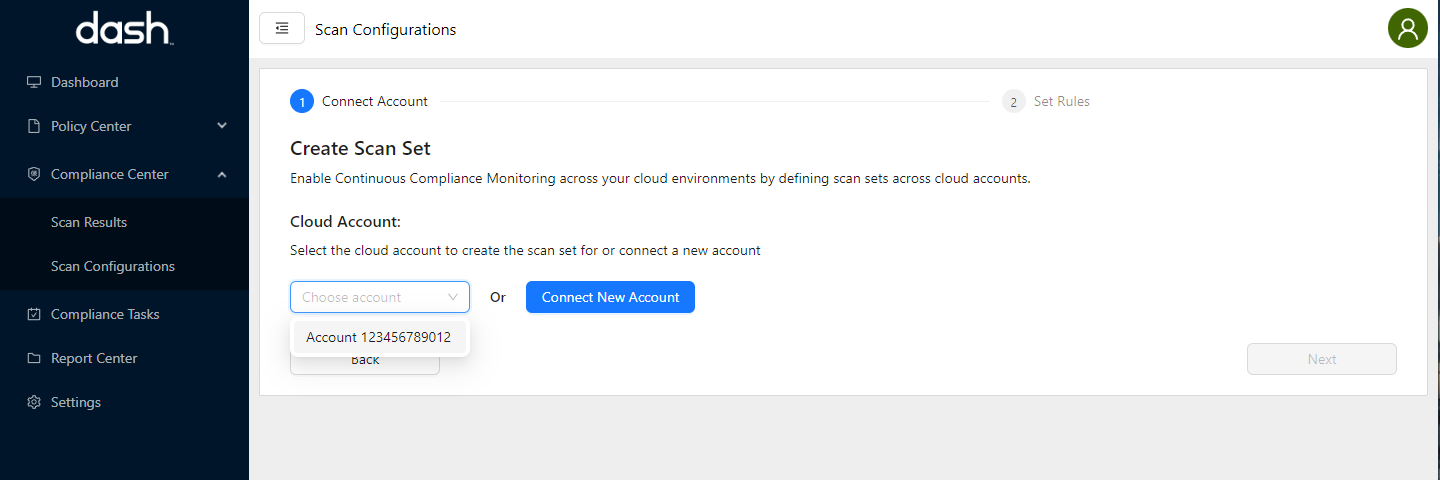Open the Choose account dropdown
The width and height of the screenshot is (1440, 480).
(x=380, y=297)
